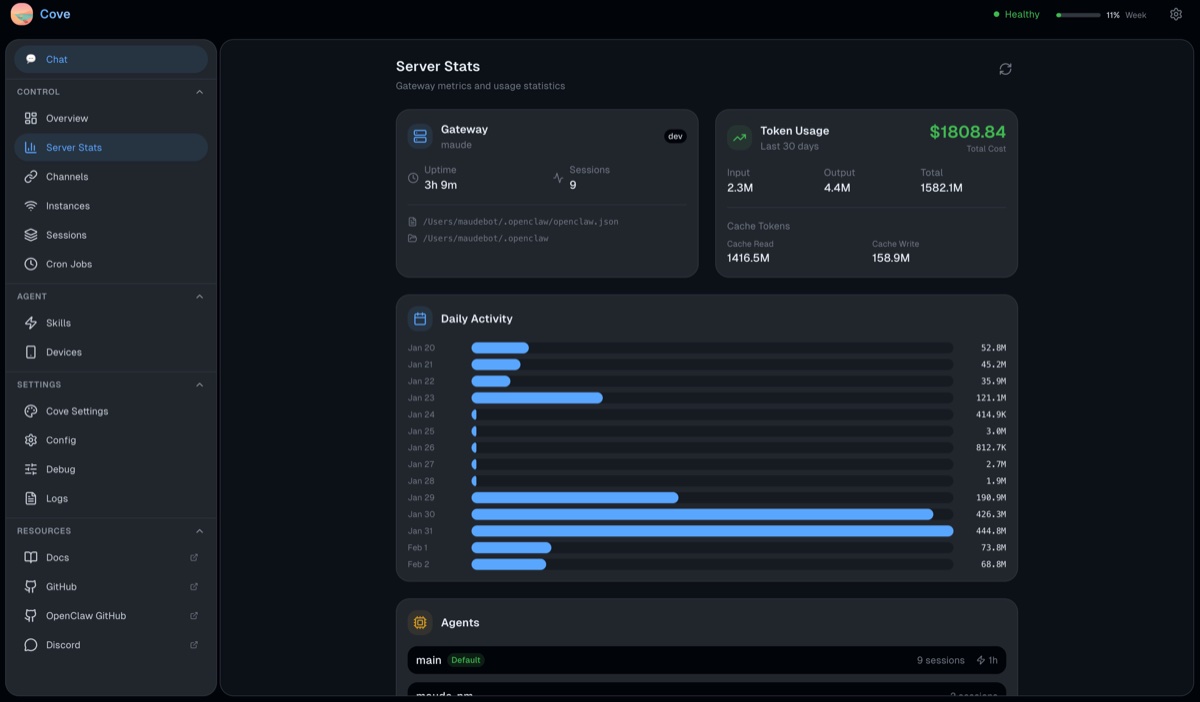Collapse the Resources section
Screen dimensions: 1200x702
198,530
